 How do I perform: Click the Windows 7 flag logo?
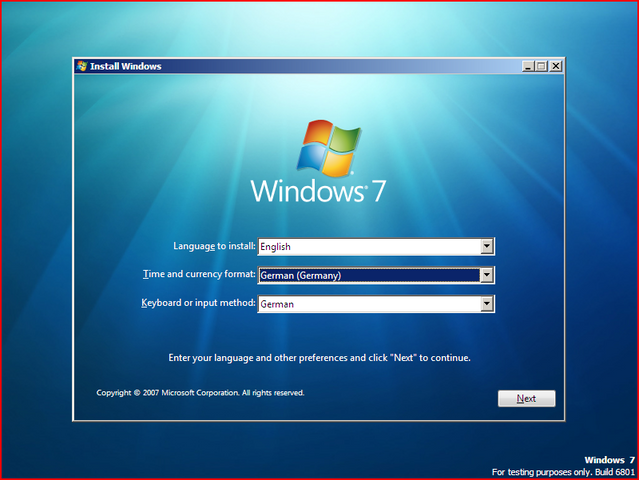point(329,148)
